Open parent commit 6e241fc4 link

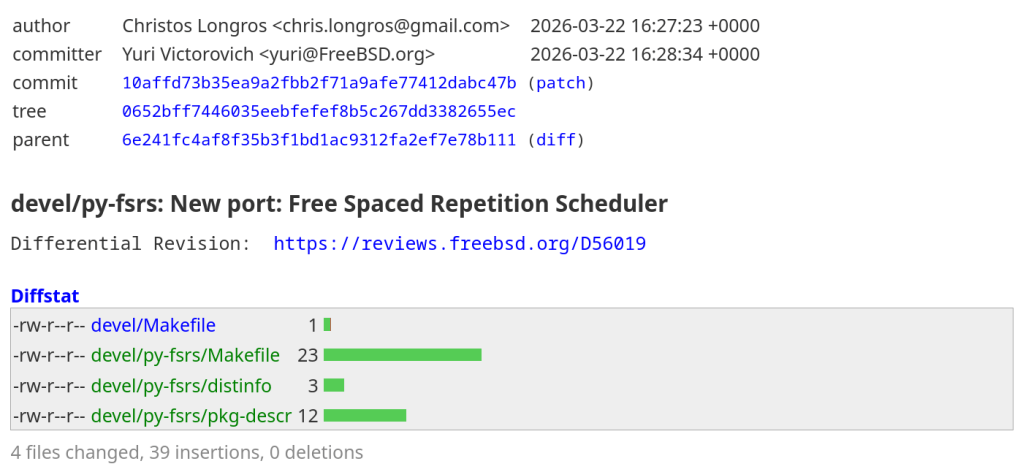[x=319, y=140]
